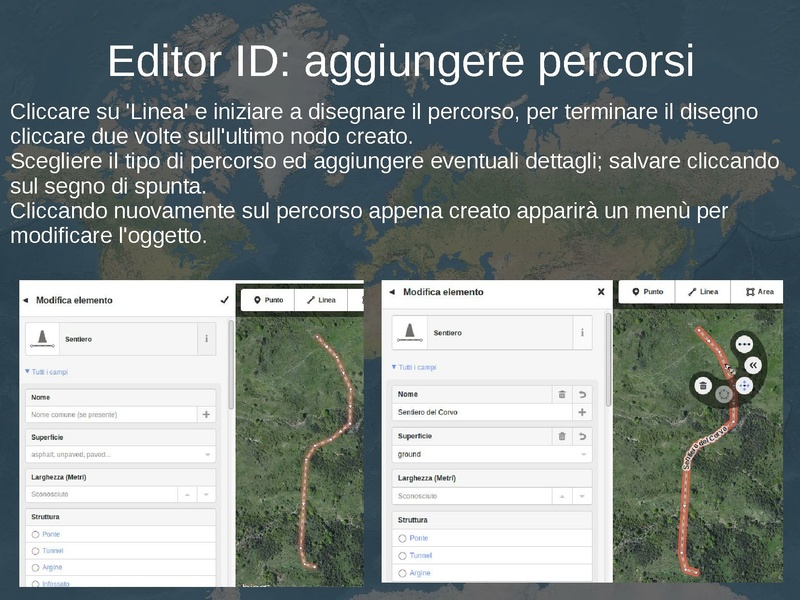Click the trash icon in the Superficie row

click(x=562, y=436)
